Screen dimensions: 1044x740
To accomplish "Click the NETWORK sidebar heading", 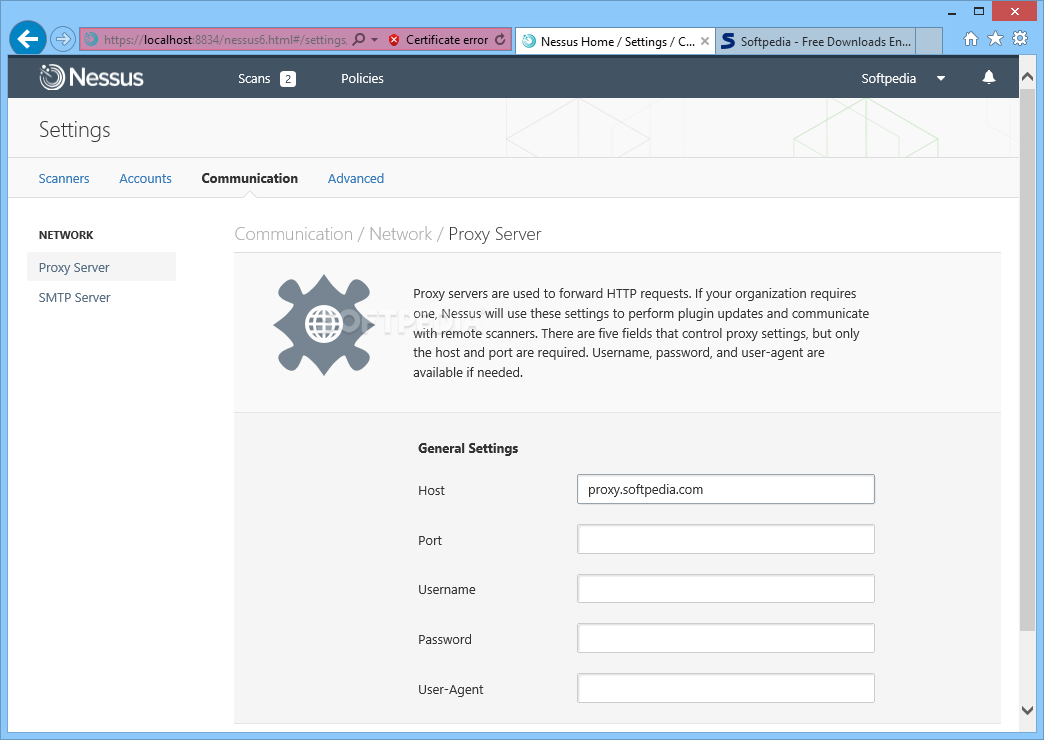I will [66, 235].
